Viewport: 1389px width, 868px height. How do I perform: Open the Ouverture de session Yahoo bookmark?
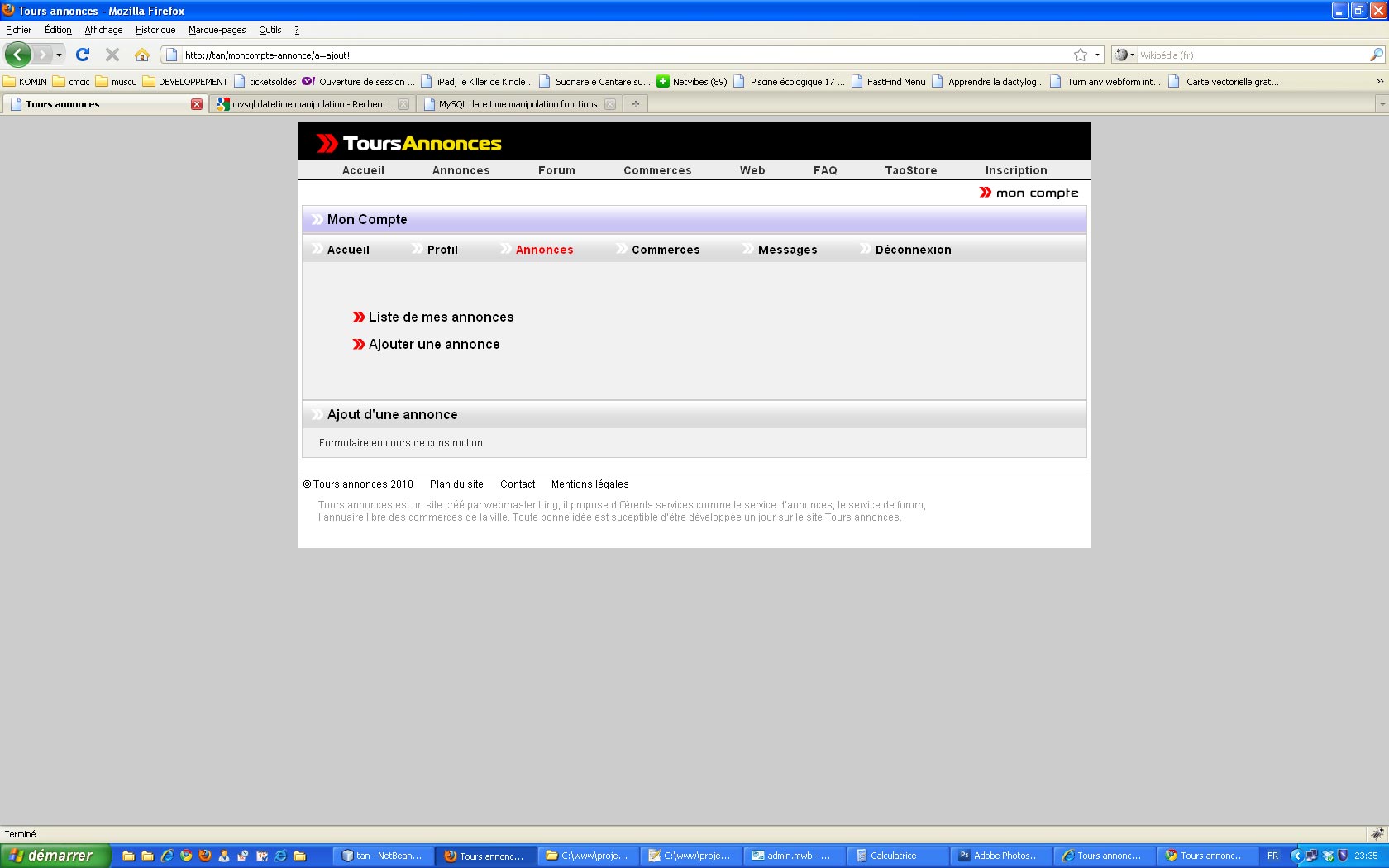[359, 82]
